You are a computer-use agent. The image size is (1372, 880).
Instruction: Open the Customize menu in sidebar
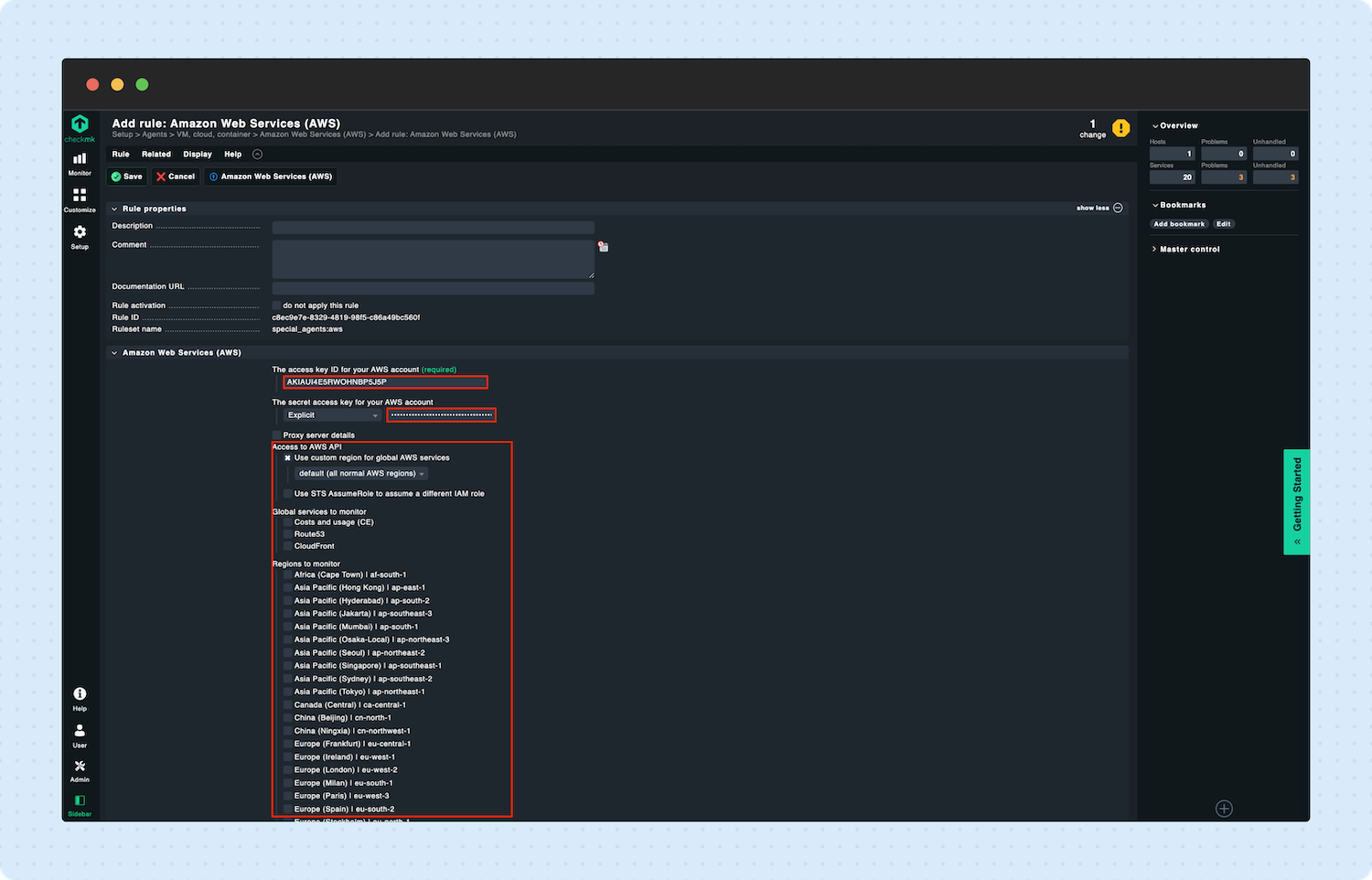pyautogui.click(x=80, y=200)
